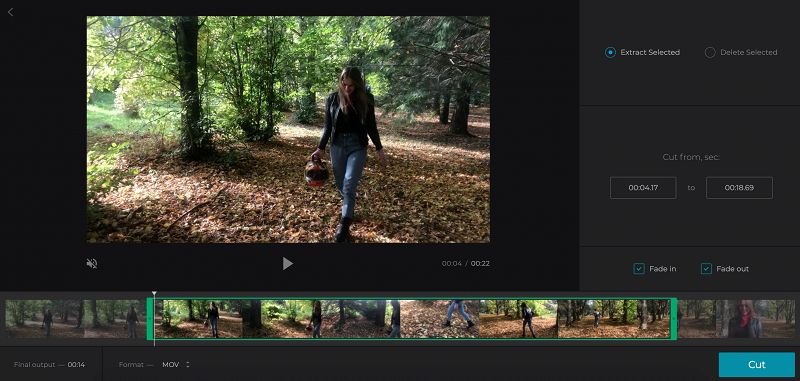Uncheck the Fade in checkbox
The height and width of the screenshot is (381, 800).
pyautogui.click(x=639, y=269)
